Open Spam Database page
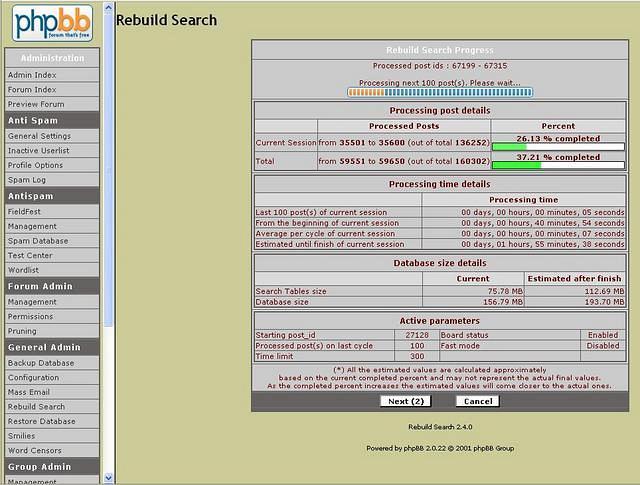Image resolution: width=640 pixels, height=485 pixels. 38,241
